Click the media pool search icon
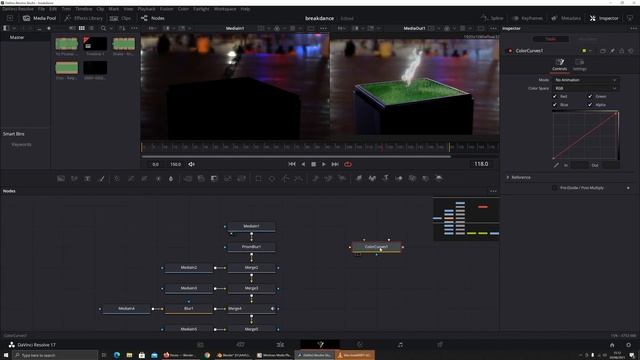 coord(103,28)
